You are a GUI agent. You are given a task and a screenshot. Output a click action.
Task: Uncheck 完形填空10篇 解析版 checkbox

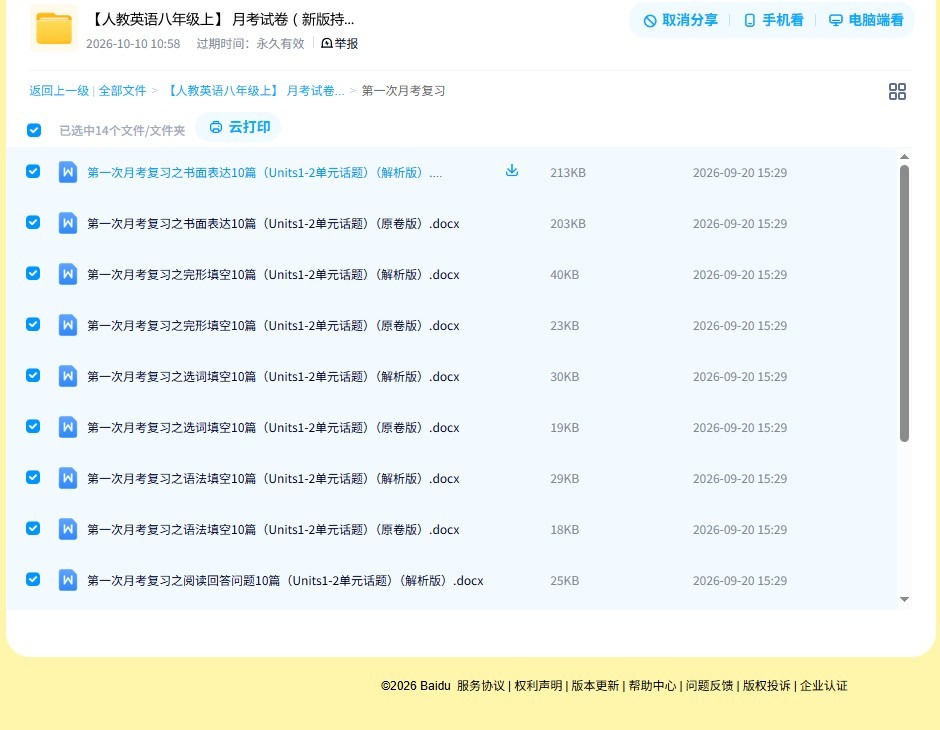(33, 273)
